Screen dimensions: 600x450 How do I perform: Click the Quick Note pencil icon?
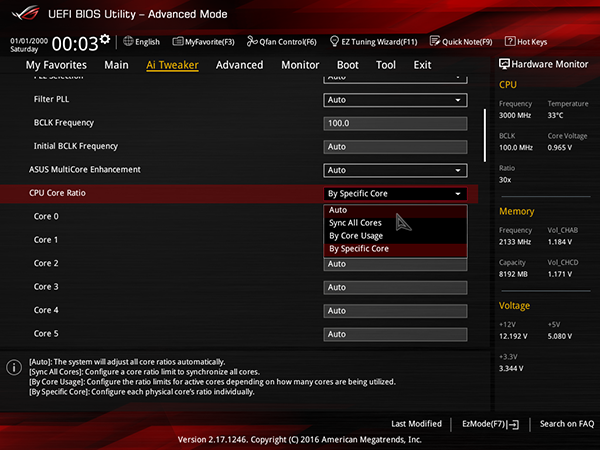435,41
